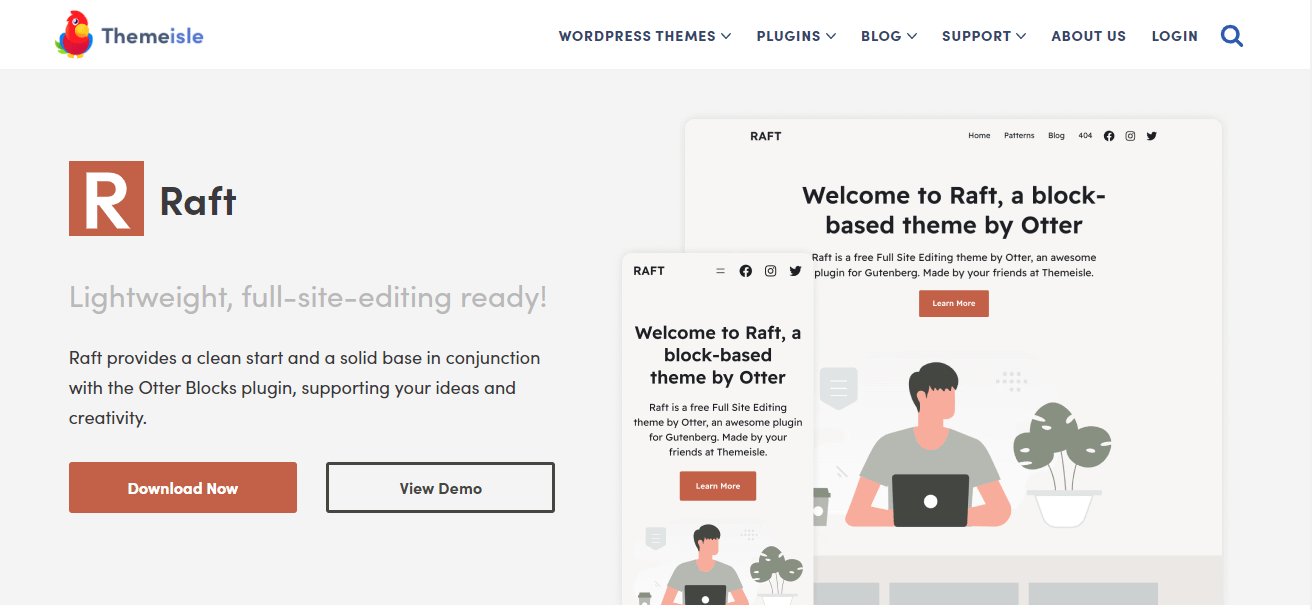The width and height of the screenshot is (1312, 610).
Task: Click the Facebook icon in the mobile preview
Action: (746, 270)
